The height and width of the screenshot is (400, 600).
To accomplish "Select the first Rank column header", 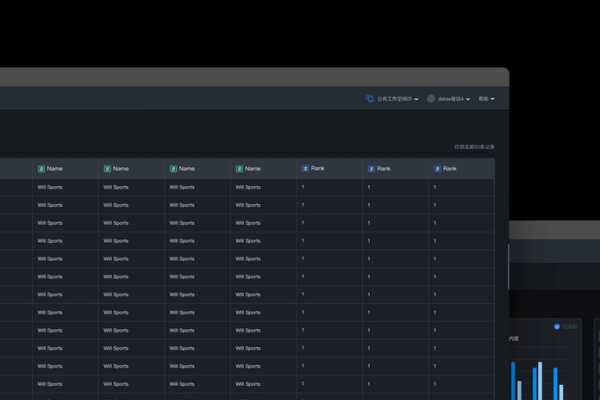I will (x=318, y=169).
